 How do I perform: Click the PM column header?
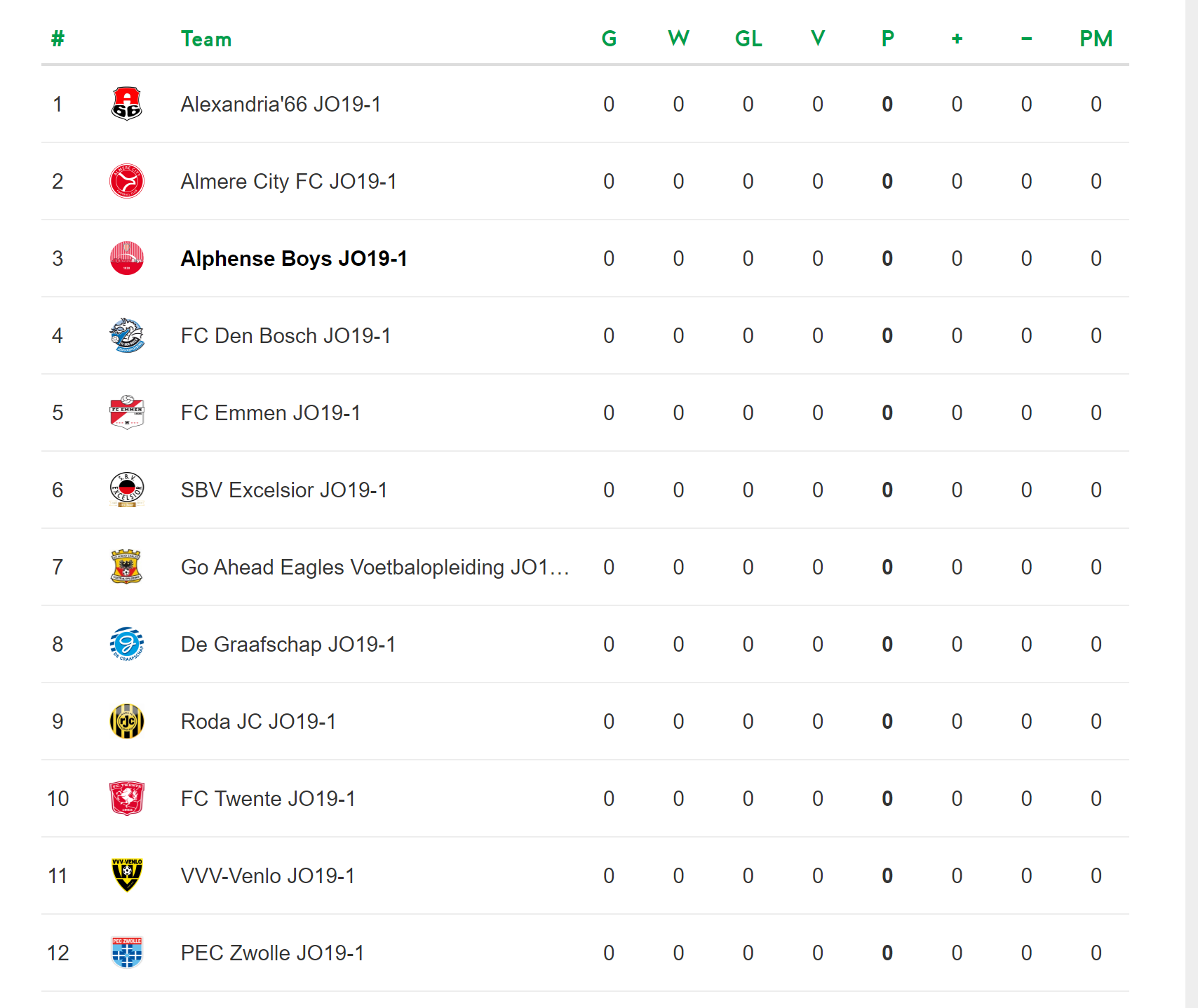coord(1096,39)
